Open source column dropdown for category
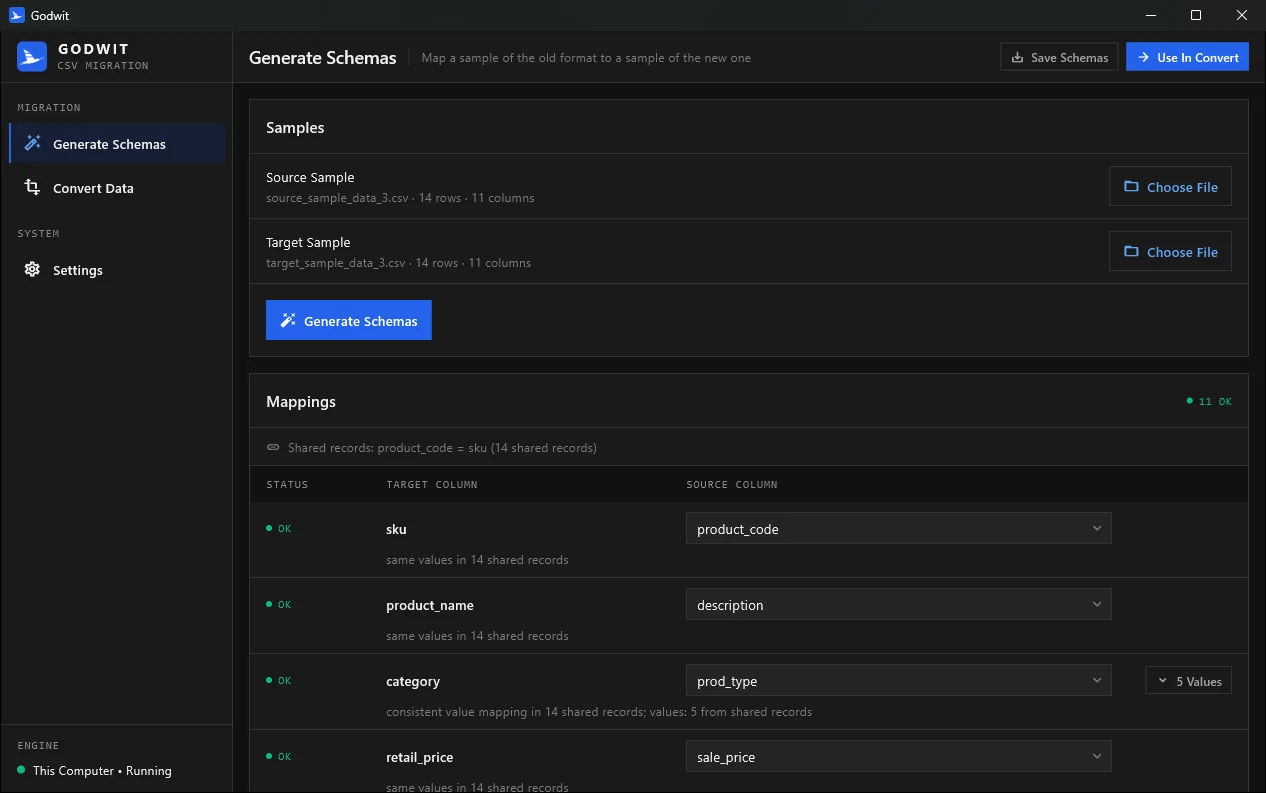This screenshot has width=1266, height=793. point(898,681)
